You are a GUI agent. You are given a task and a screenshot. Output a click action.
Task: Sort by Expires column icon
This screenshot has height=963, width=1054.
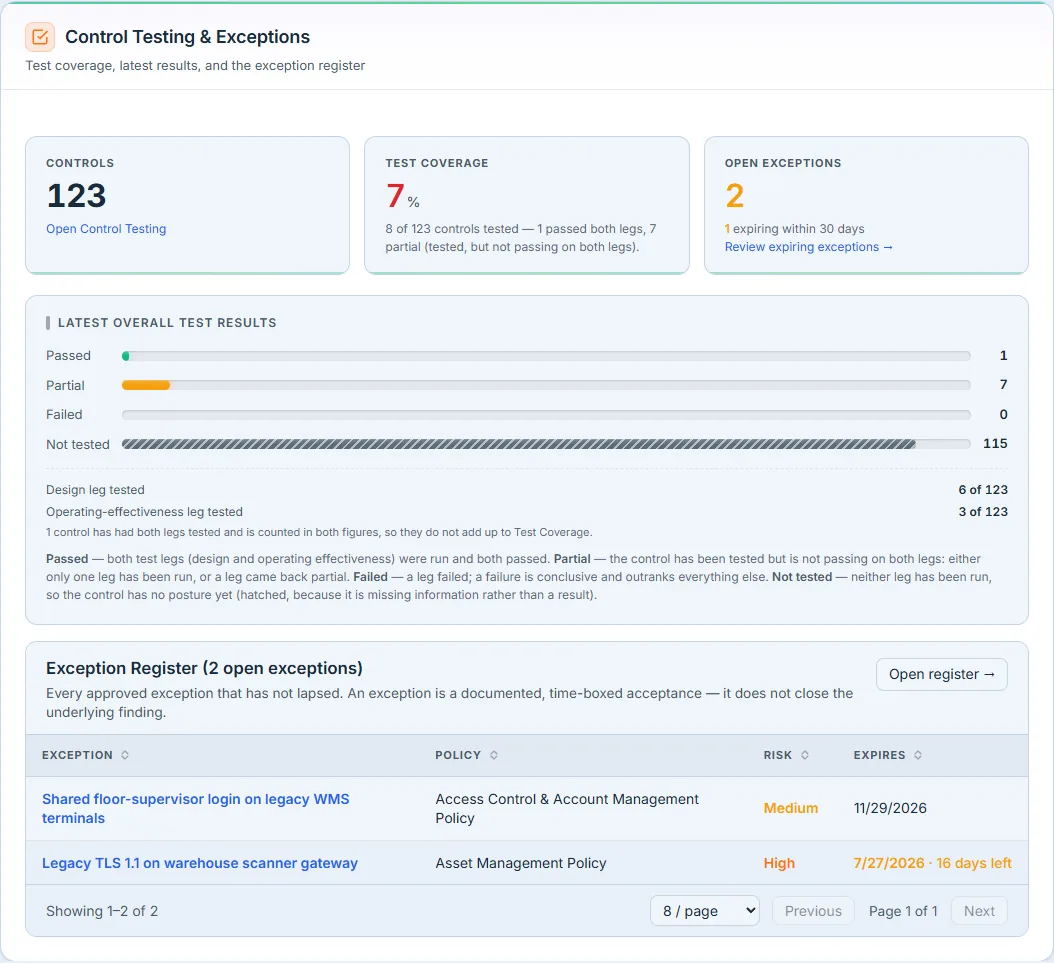[x=918, y=755]
